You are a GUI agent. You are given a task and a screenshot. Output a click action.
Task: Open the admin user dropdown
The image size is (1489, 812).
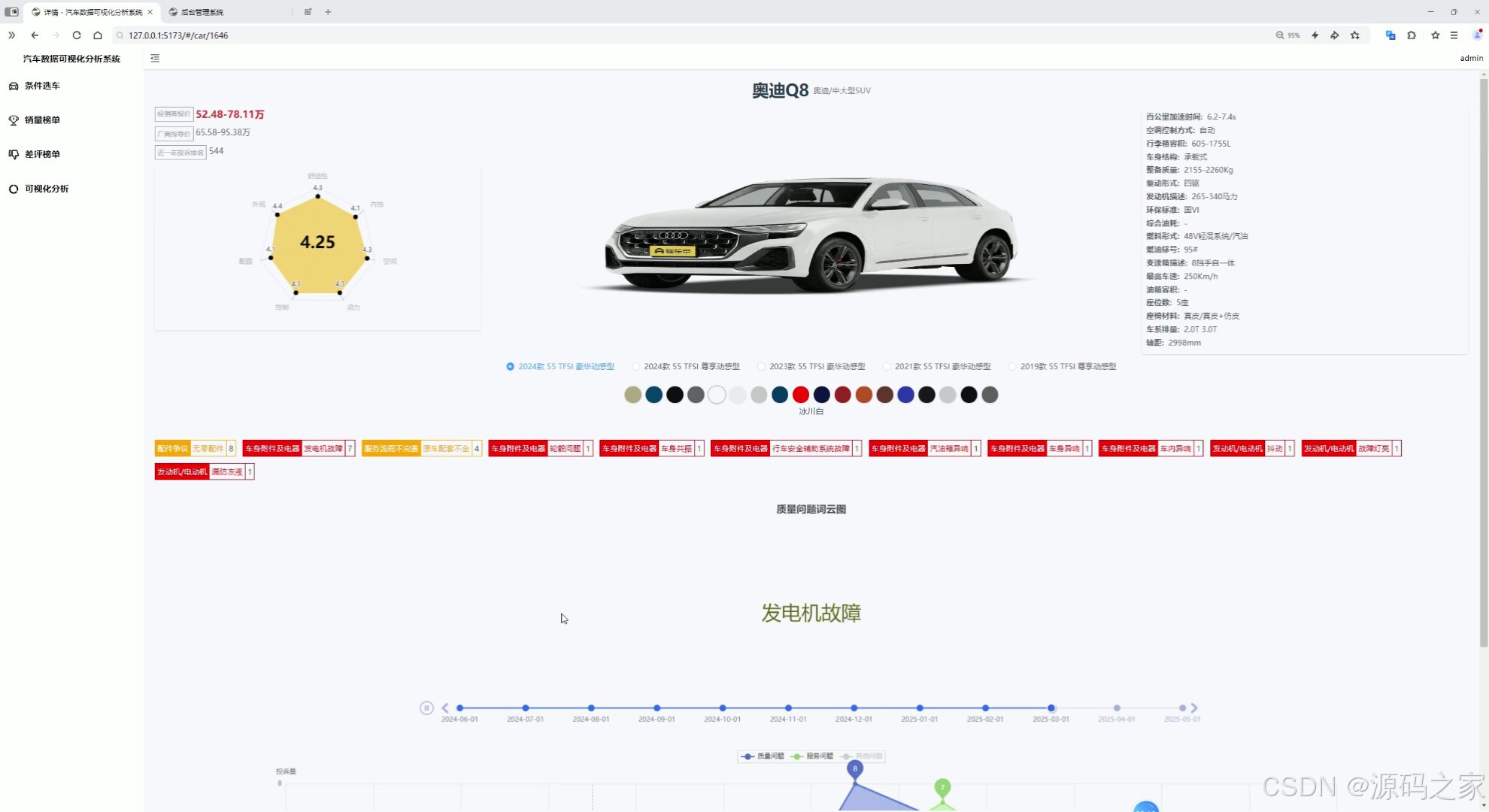click(1471, 58)
